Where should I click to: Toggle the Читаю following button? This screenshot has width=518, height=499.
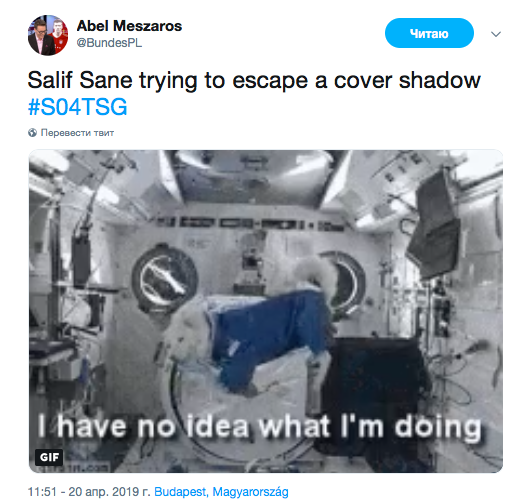click(429, 33)
